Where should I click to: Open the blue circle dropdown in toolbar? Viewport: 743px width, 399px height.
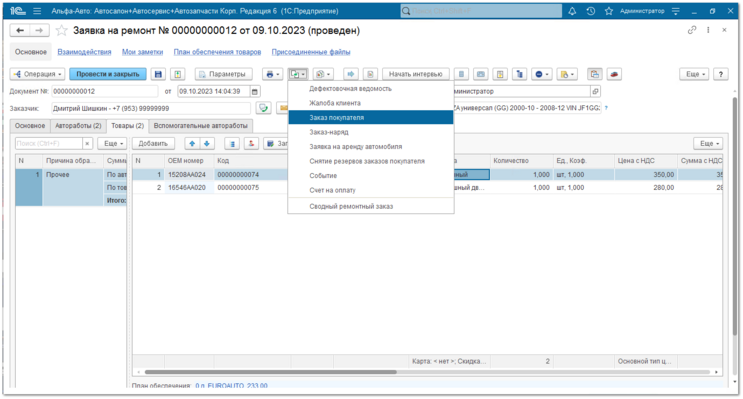[542, 74]
